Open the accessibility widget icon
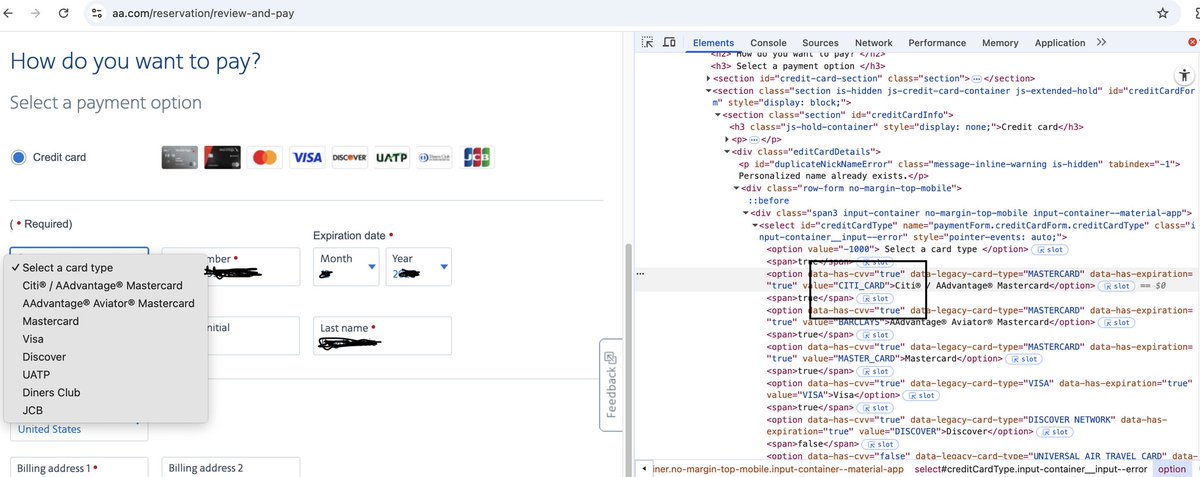The height and width of the screenshot is (477, 1200). 1183,74
